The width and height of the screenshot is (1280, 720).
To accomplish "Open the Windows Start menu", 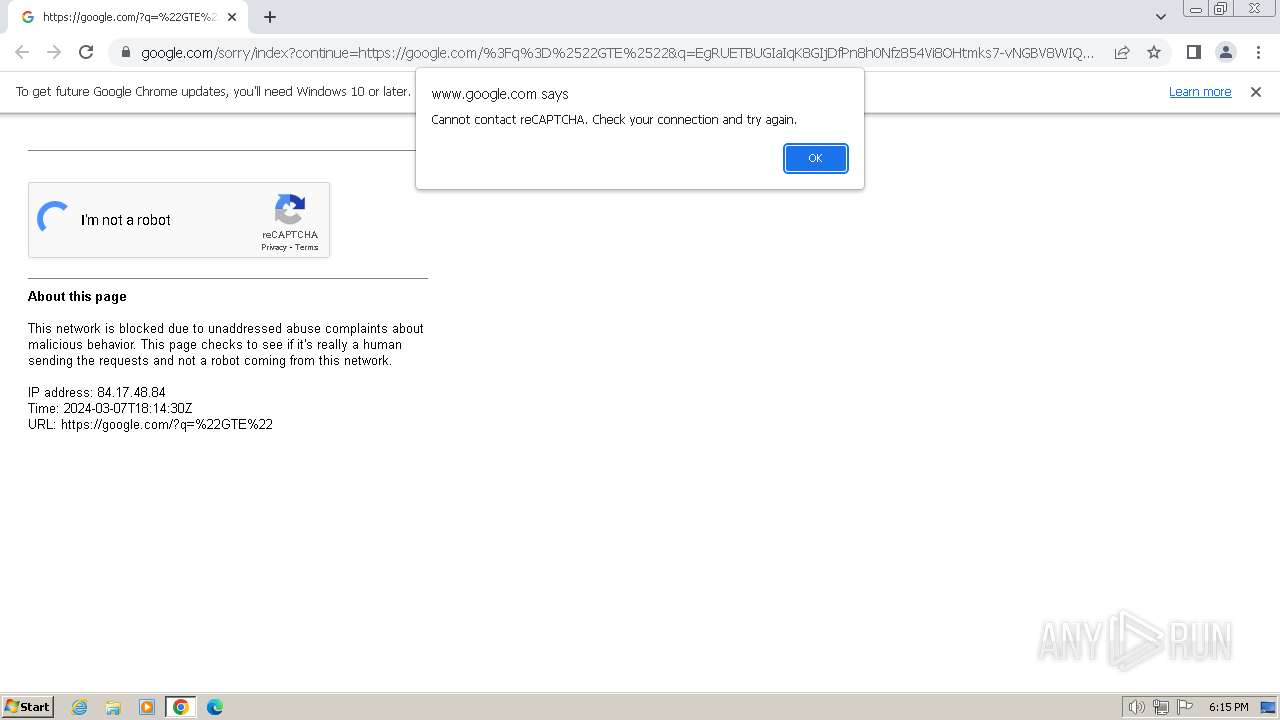I will point(28,706).
